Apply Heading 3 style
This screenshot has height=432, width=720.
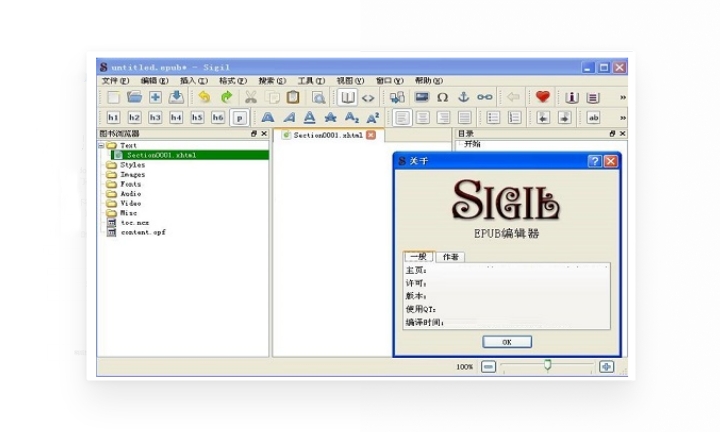tap(155, 118)
